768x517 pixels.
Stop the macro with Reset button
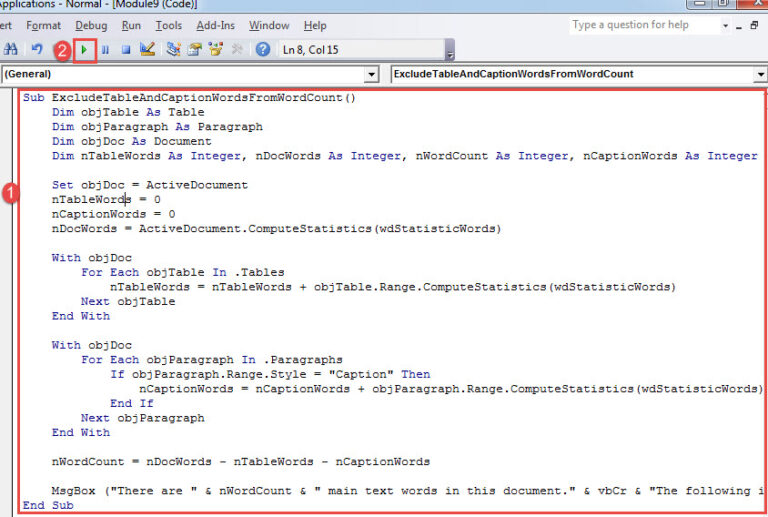(x=126, y=49)
